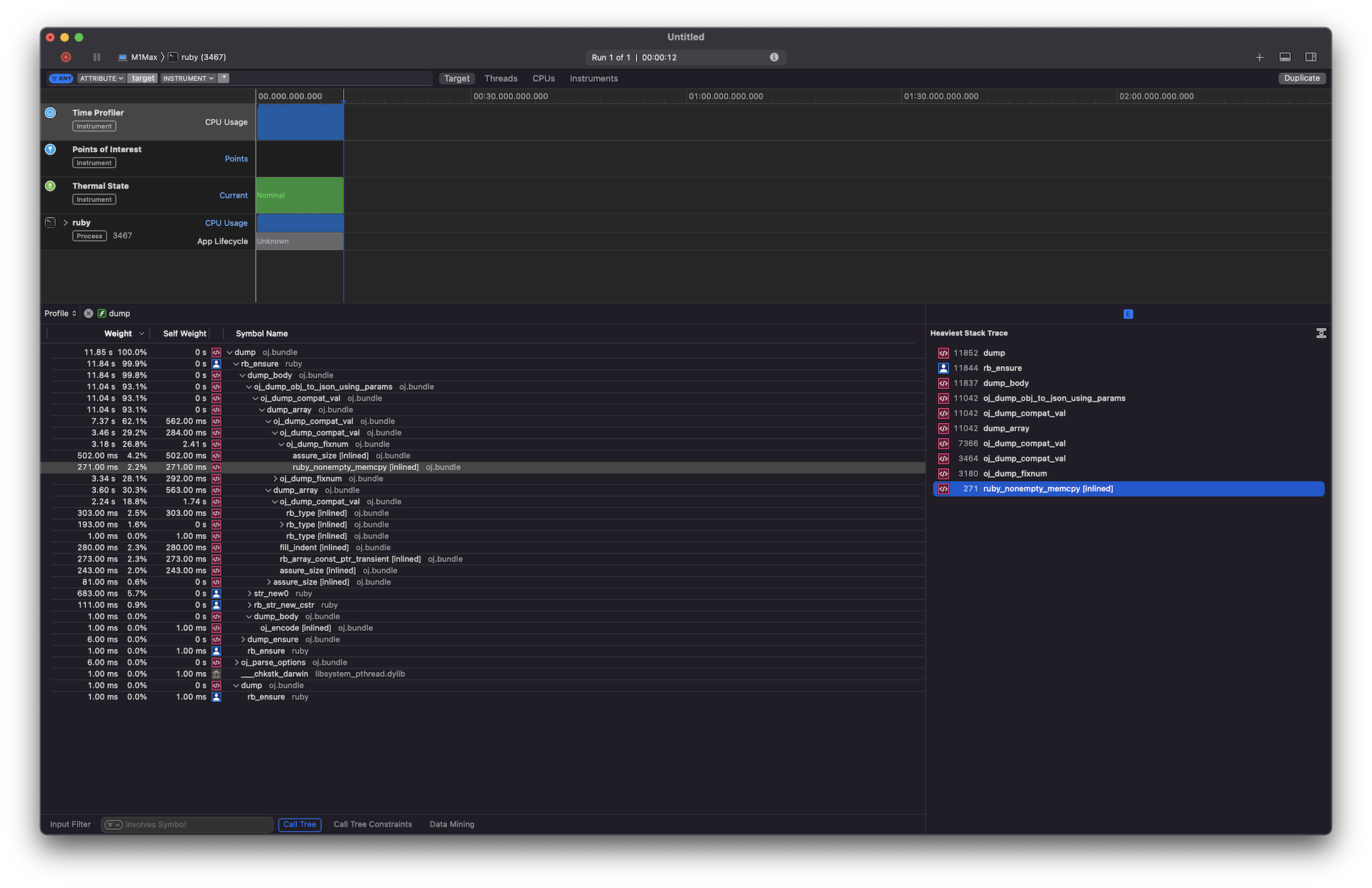This screenshot has height=888, width=1372.
Task: Click the M1Max device icon
Action: click(123, 57)
